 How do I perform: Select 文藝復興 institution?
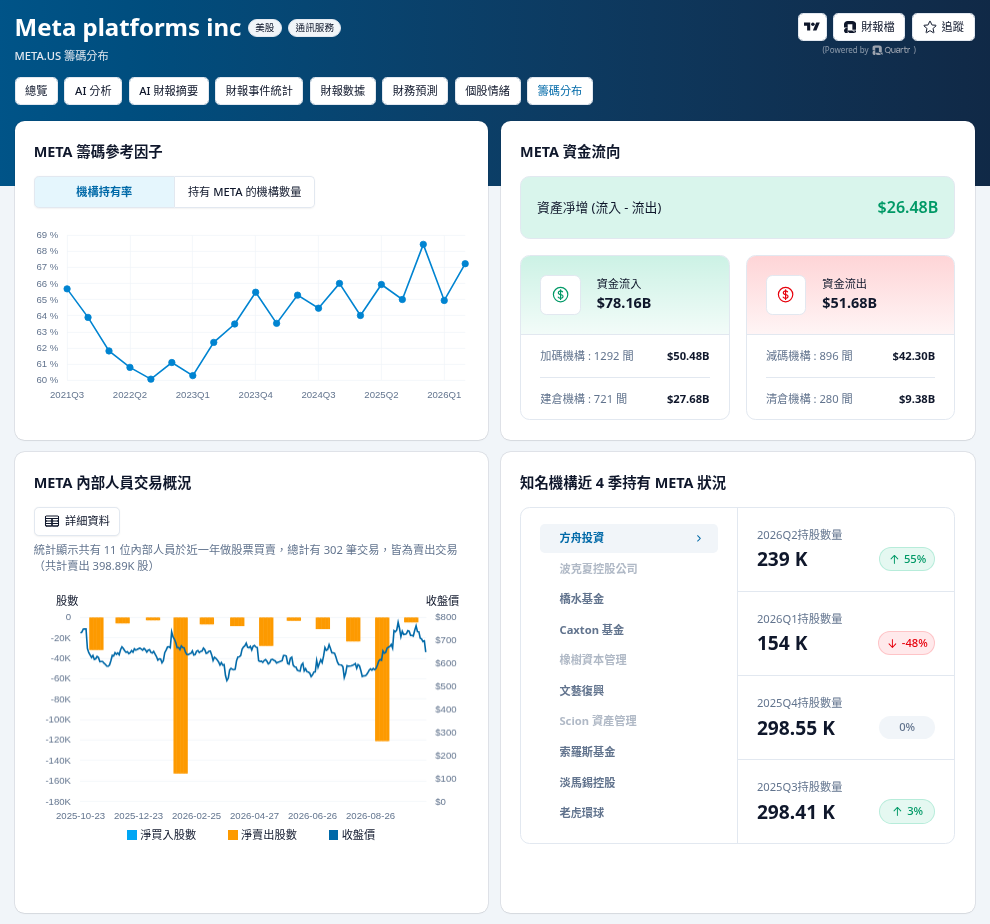[581, 691]
